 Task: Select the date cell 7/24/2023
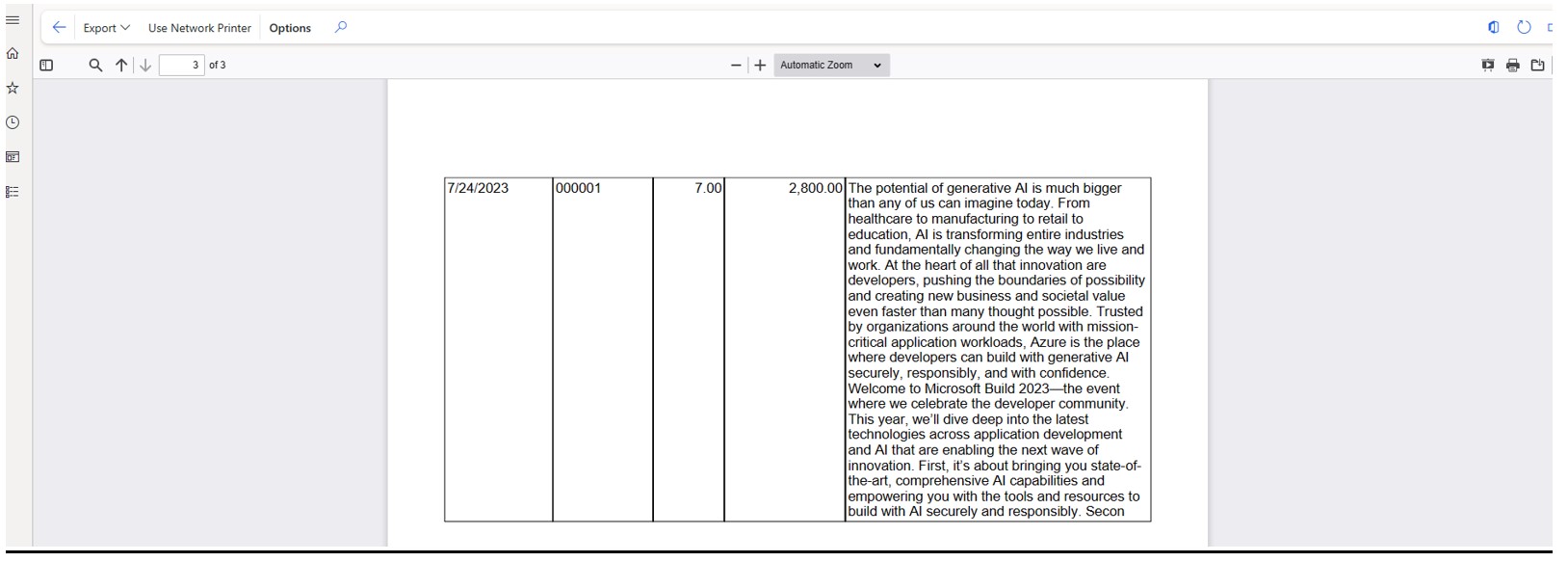click(498, 350)
